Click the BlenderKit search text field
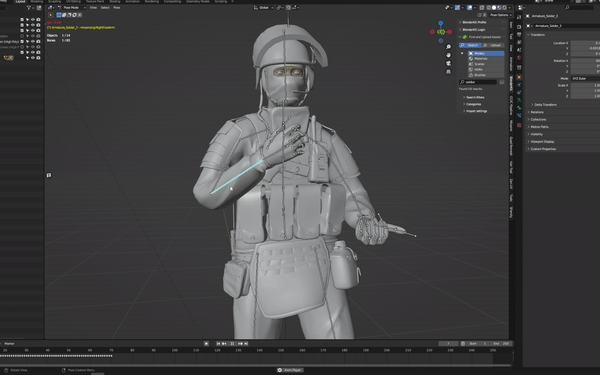Screen dimensions: 600x375 478,82
